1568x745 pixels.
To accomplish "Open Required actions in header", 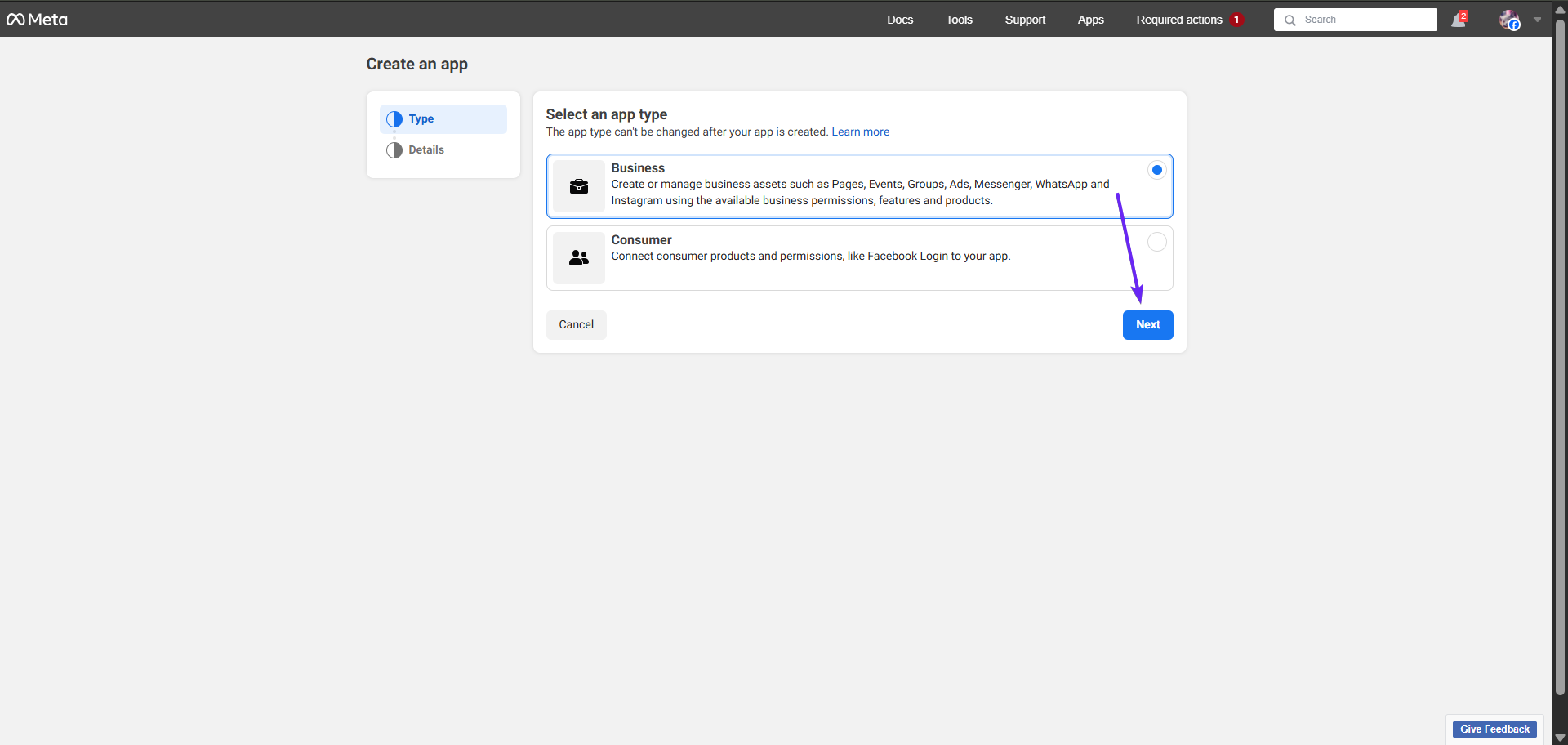I will 1179,20.
